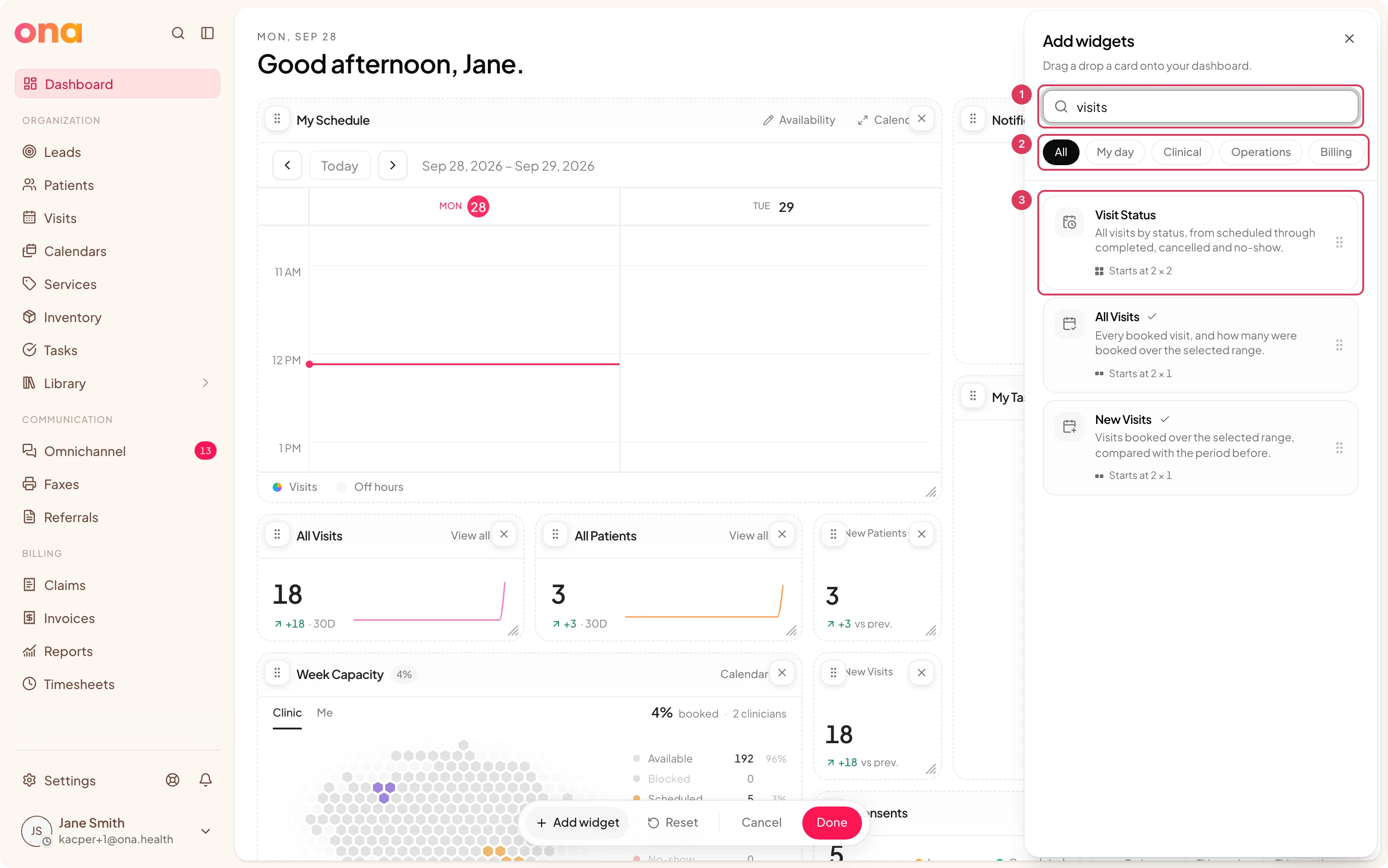Click the Settings gear icon
Image resolution: width=1388 pixels, height=868 pixels.
[29, 779]
